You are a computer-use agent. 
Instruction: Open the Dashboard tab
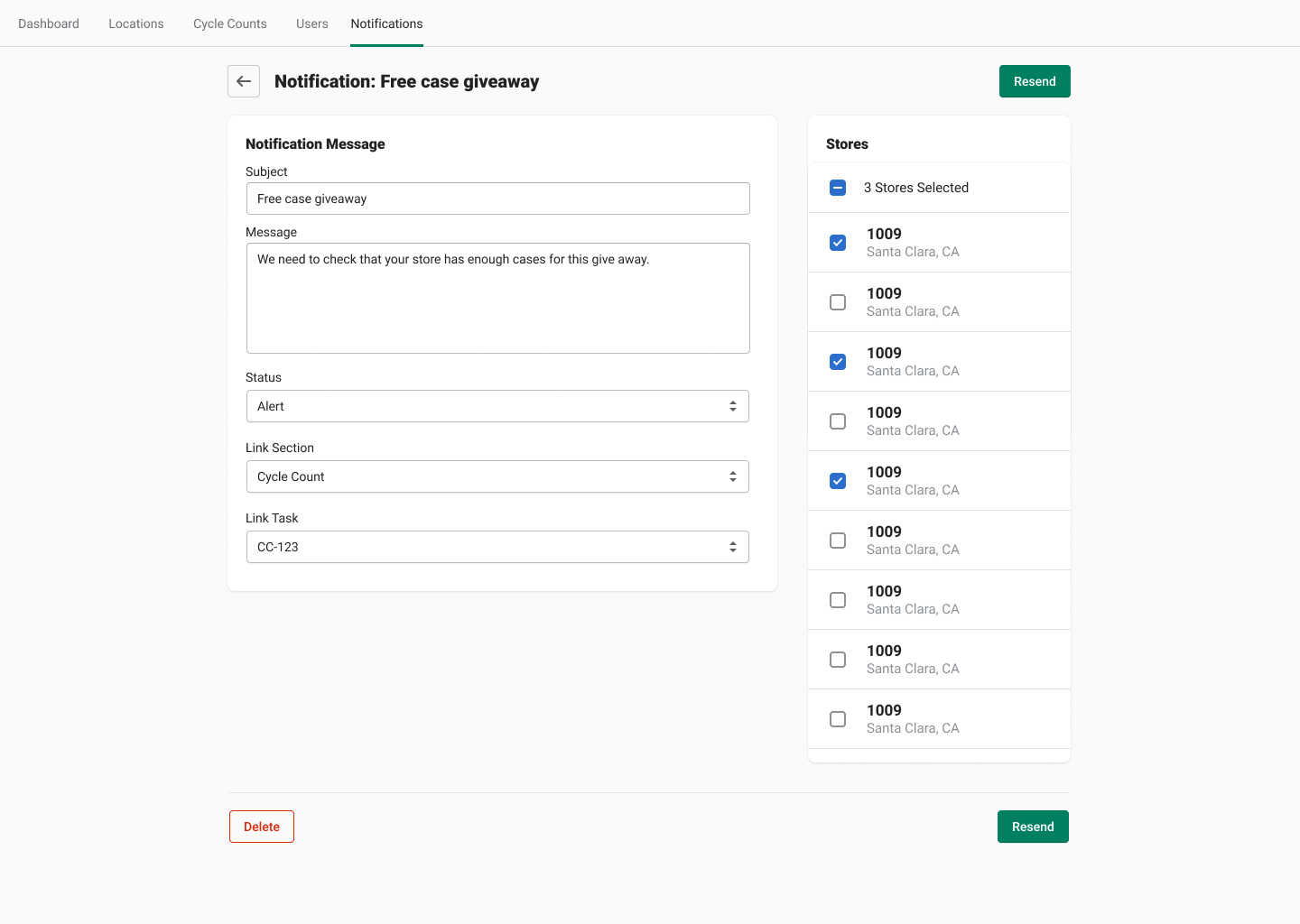click(49, 23)
